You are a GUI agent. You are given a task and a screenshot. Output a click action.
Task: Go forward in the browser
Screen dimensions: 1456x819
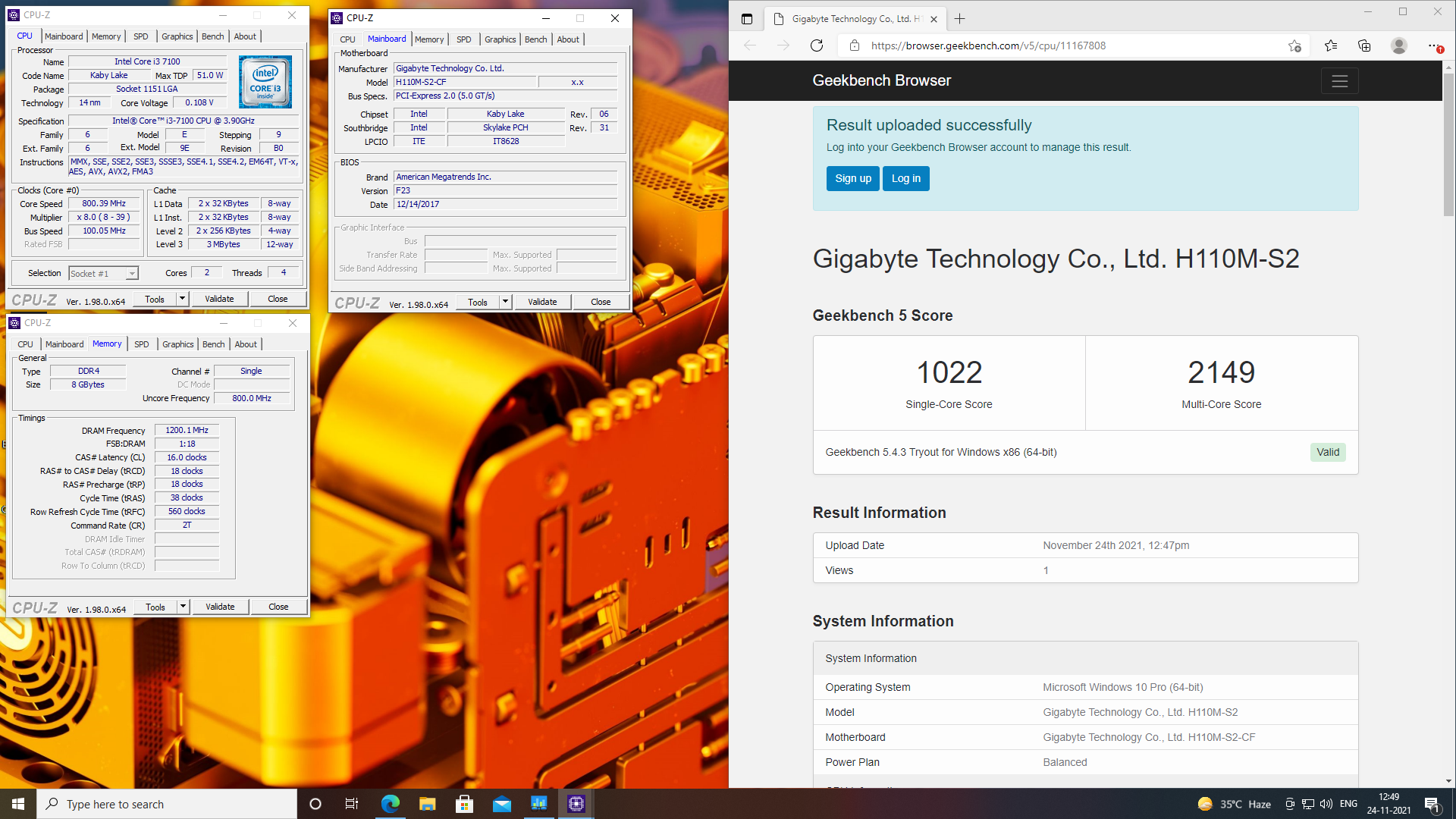[x=783, y=45]
